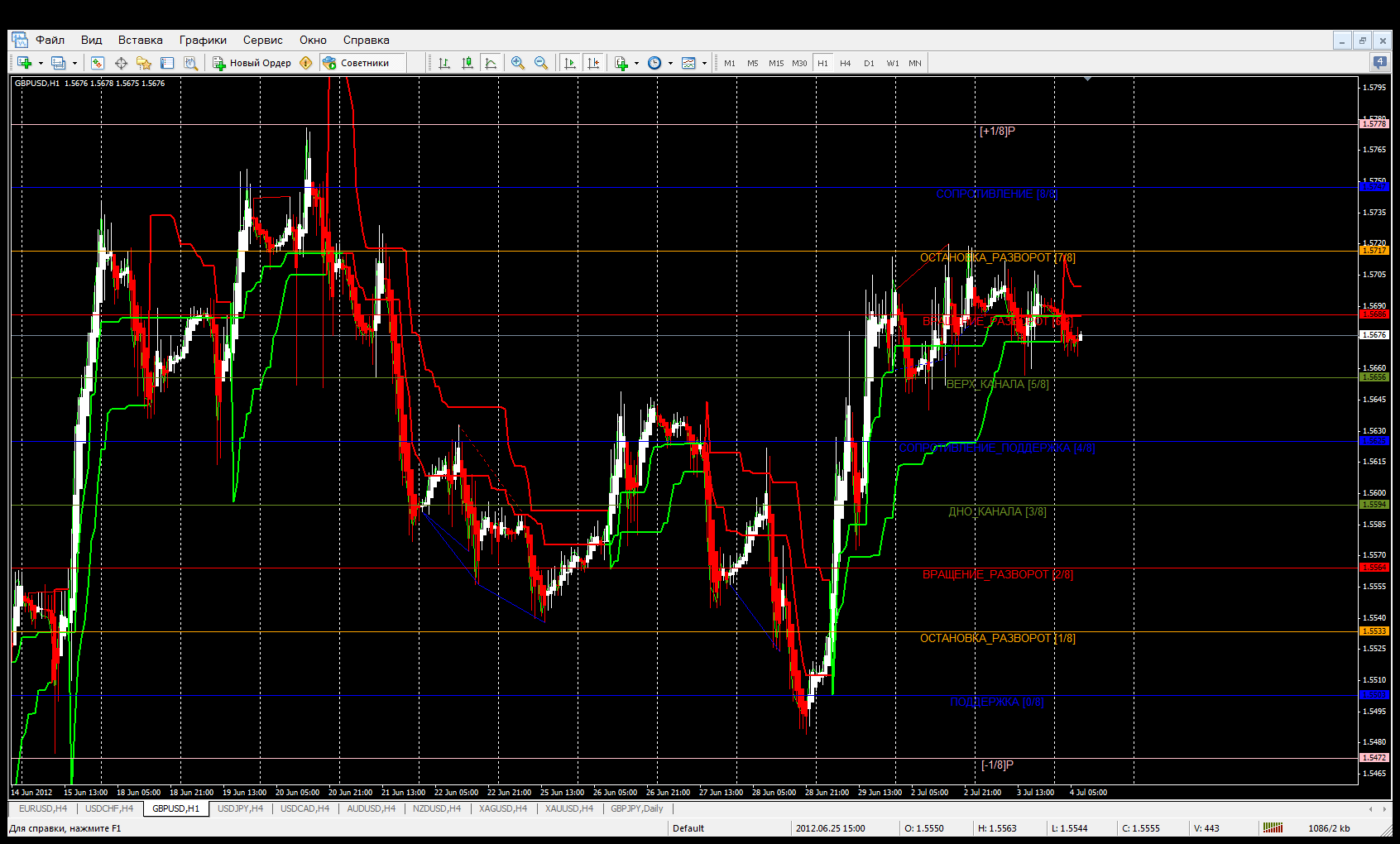Open the Вставка menu
1400x844 pixels.
click(x=140, y=40)
